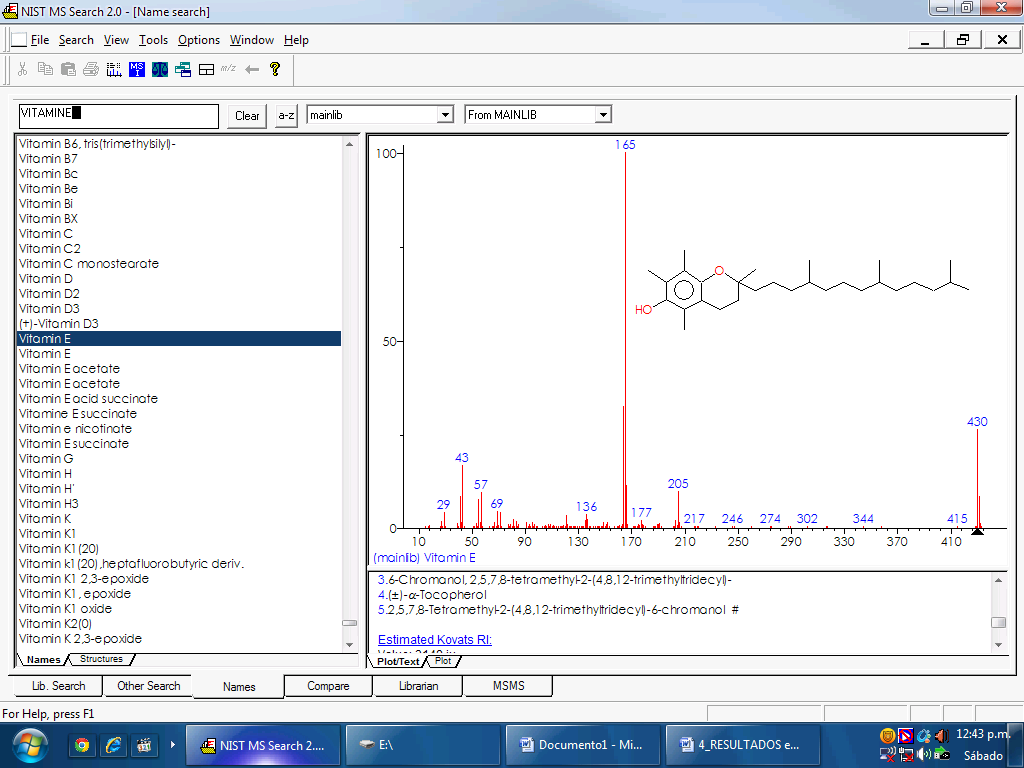This screenshot has height=768, width=1024.
Task: Click the Copy toolbar icon
Action: 45,69
